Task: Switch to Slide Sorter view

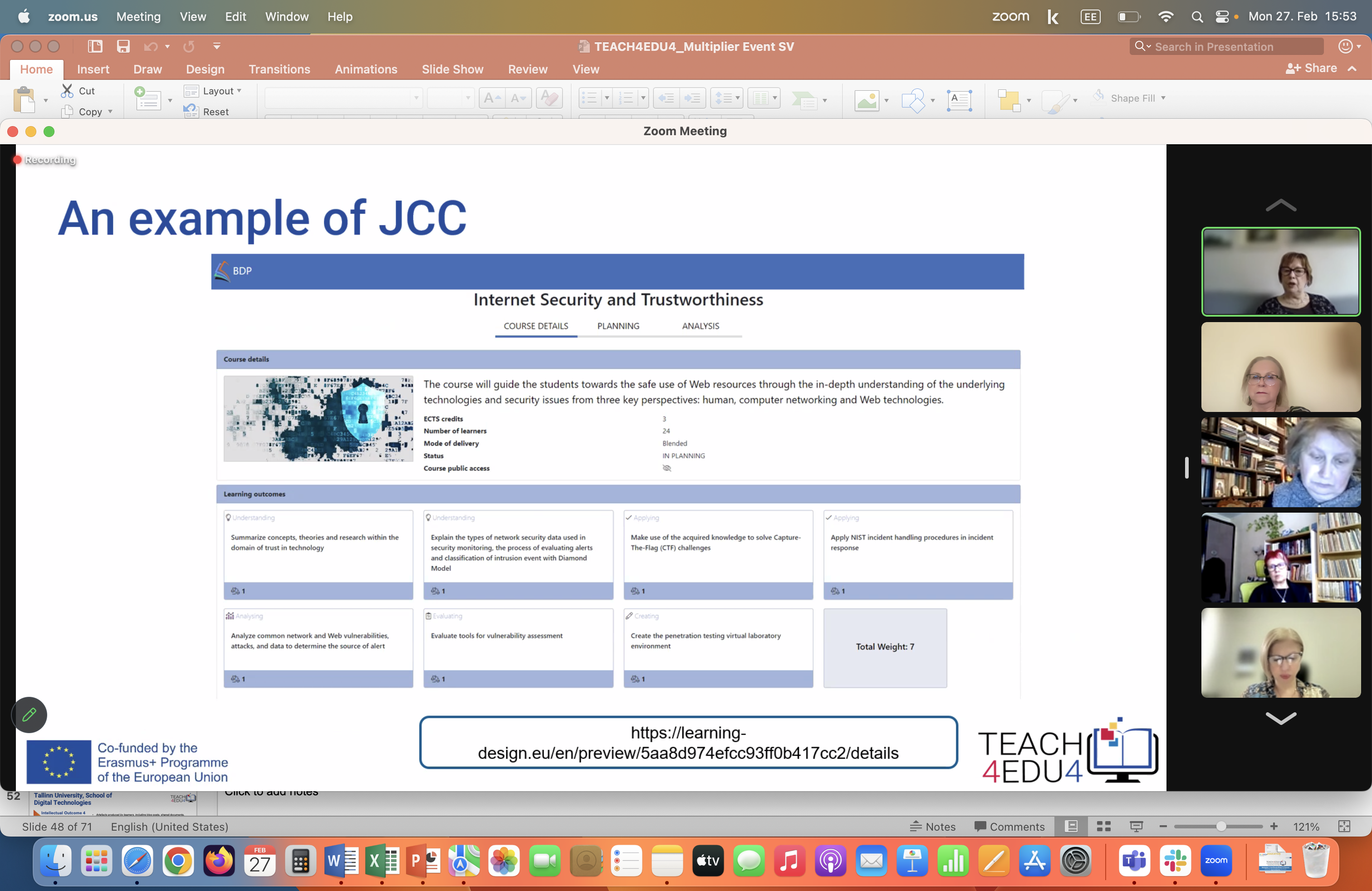Action: tap(1103, 827)
